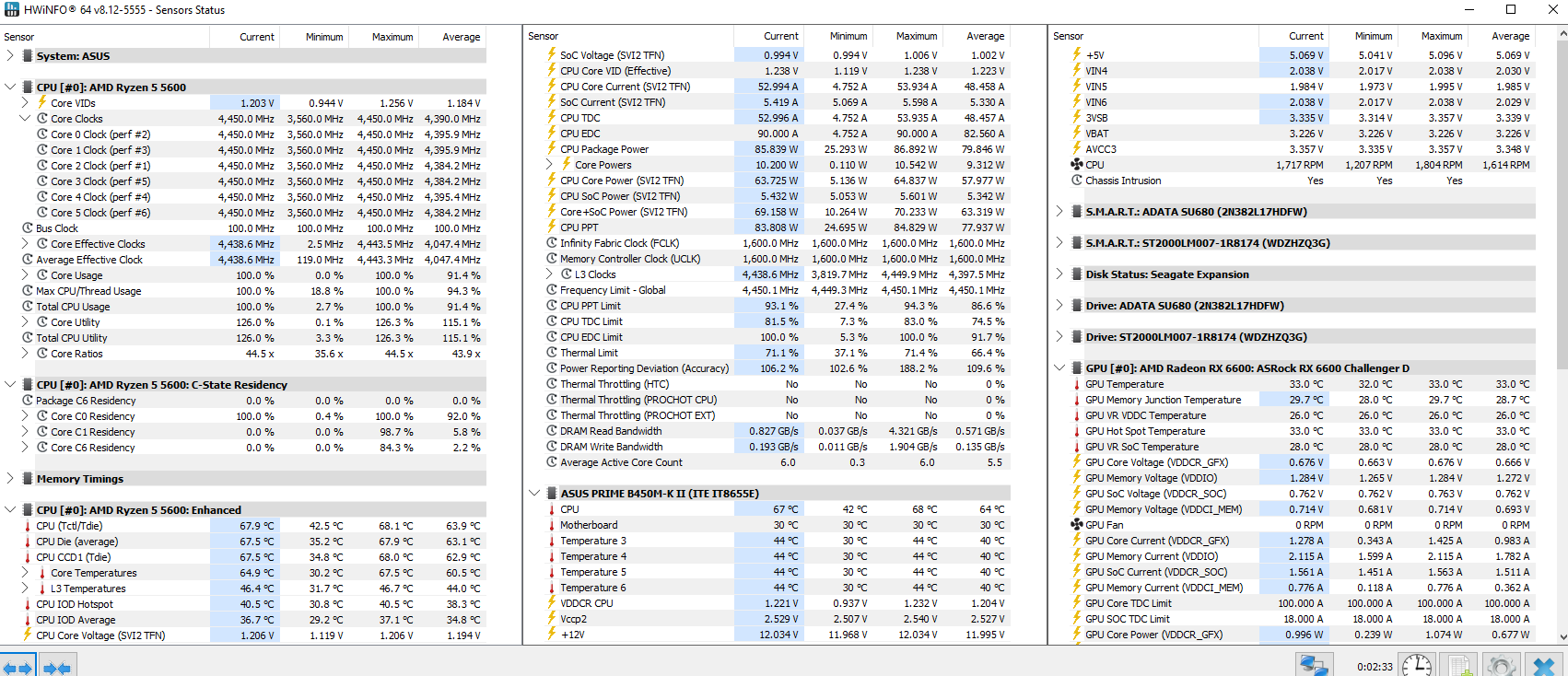Image resolution: width=1568 pixels, height=676 pixels.
Task: Click the shrink columns inward-arrows button
Action: pyautogui.click(x=57, y=666)
